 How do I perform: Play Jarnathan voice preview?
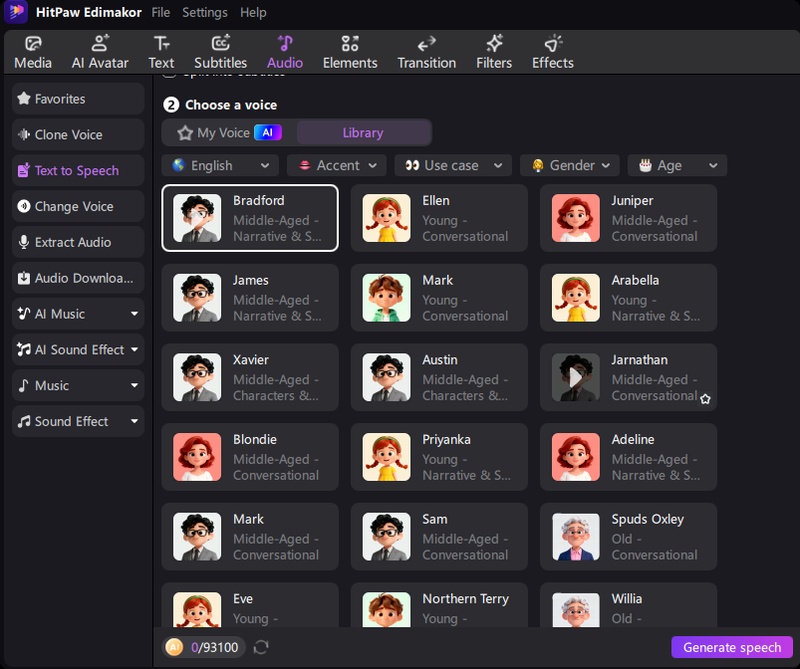pyautogui.click(x=576, y=378)
